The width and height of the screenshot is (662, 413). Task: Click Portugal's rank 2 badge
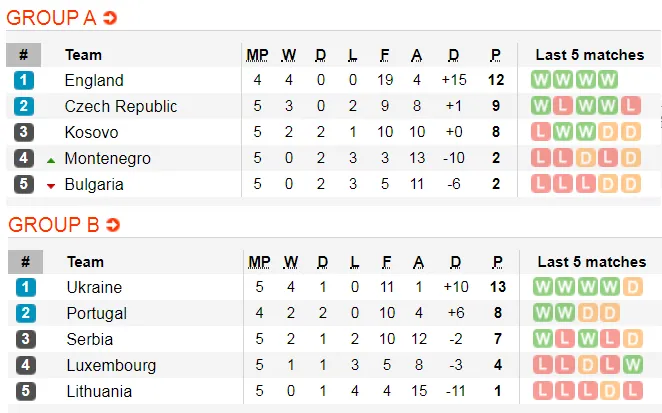tap(24, 313)
